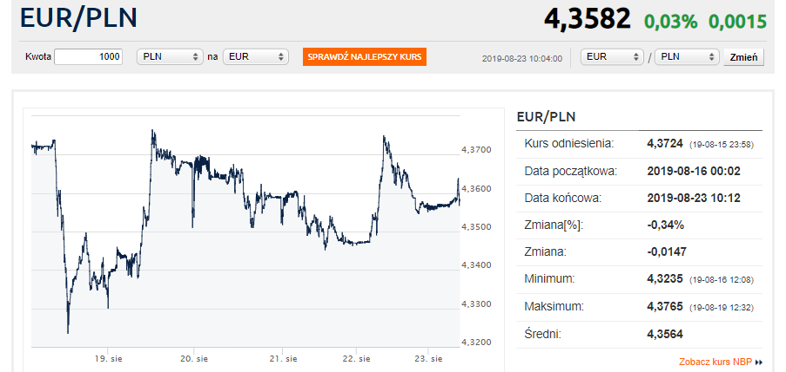This screenshot has width=786, height=372.
Task: Click the 21. sie date marker on chart axis
Action: click(282, 359)
